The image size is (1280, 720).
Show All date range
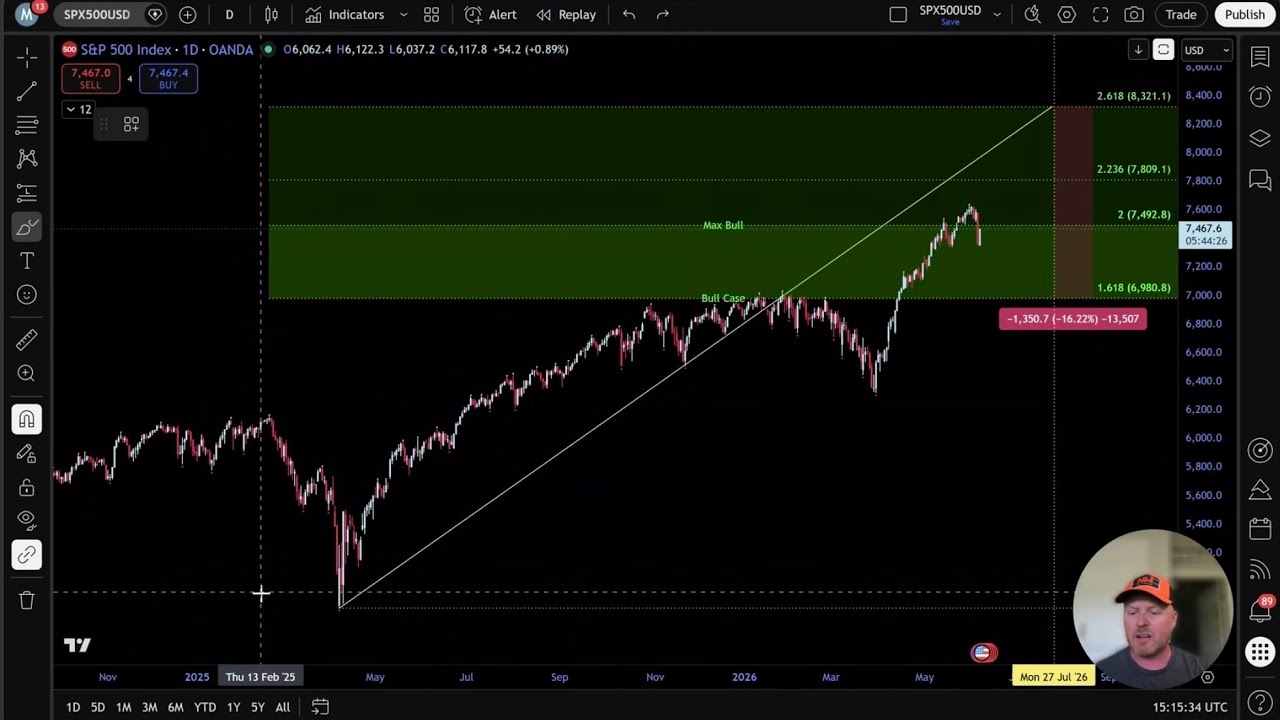pos(283,707)
